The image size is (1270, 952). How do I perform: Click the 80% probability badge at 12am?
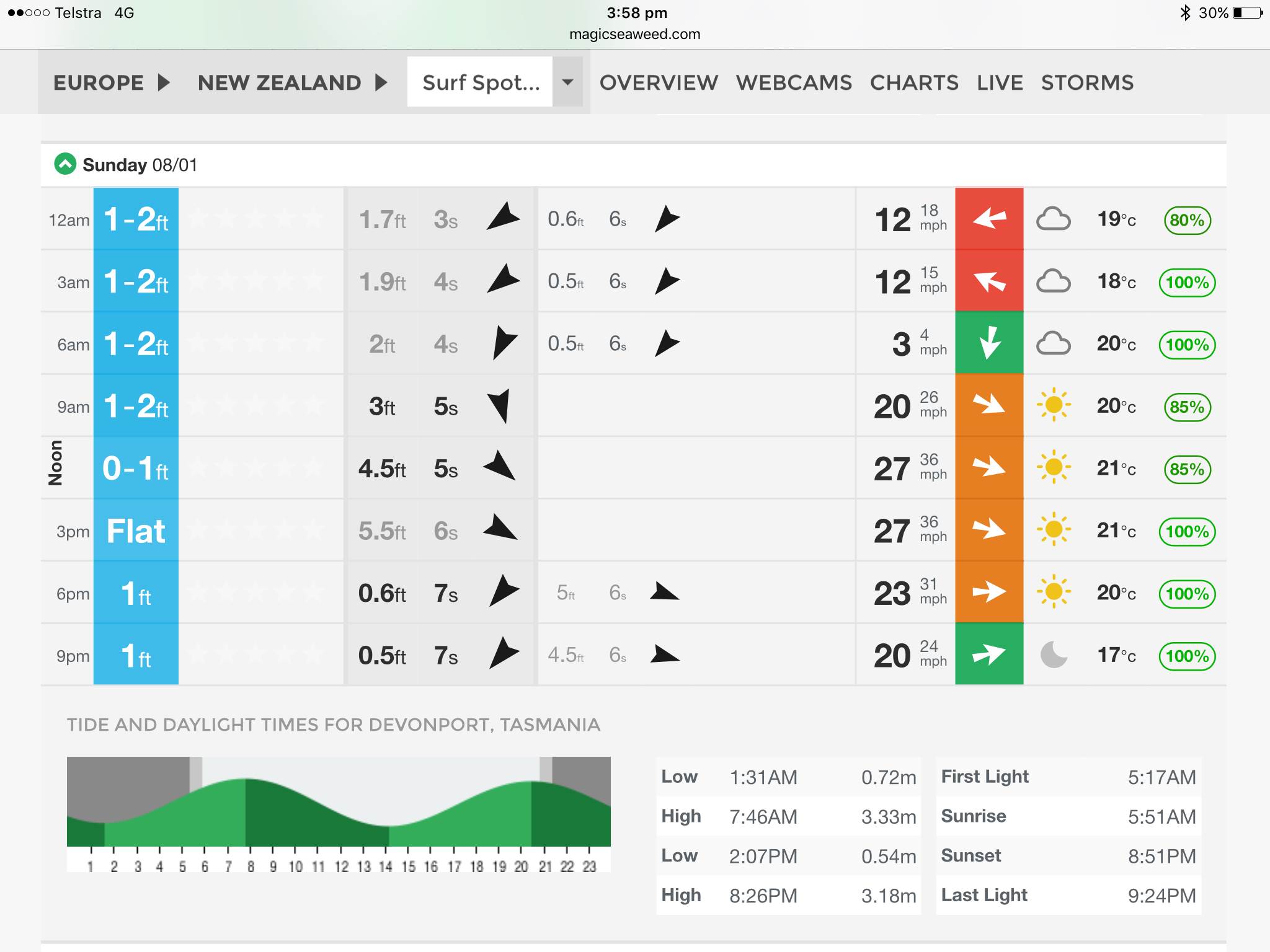(1187, 220)
